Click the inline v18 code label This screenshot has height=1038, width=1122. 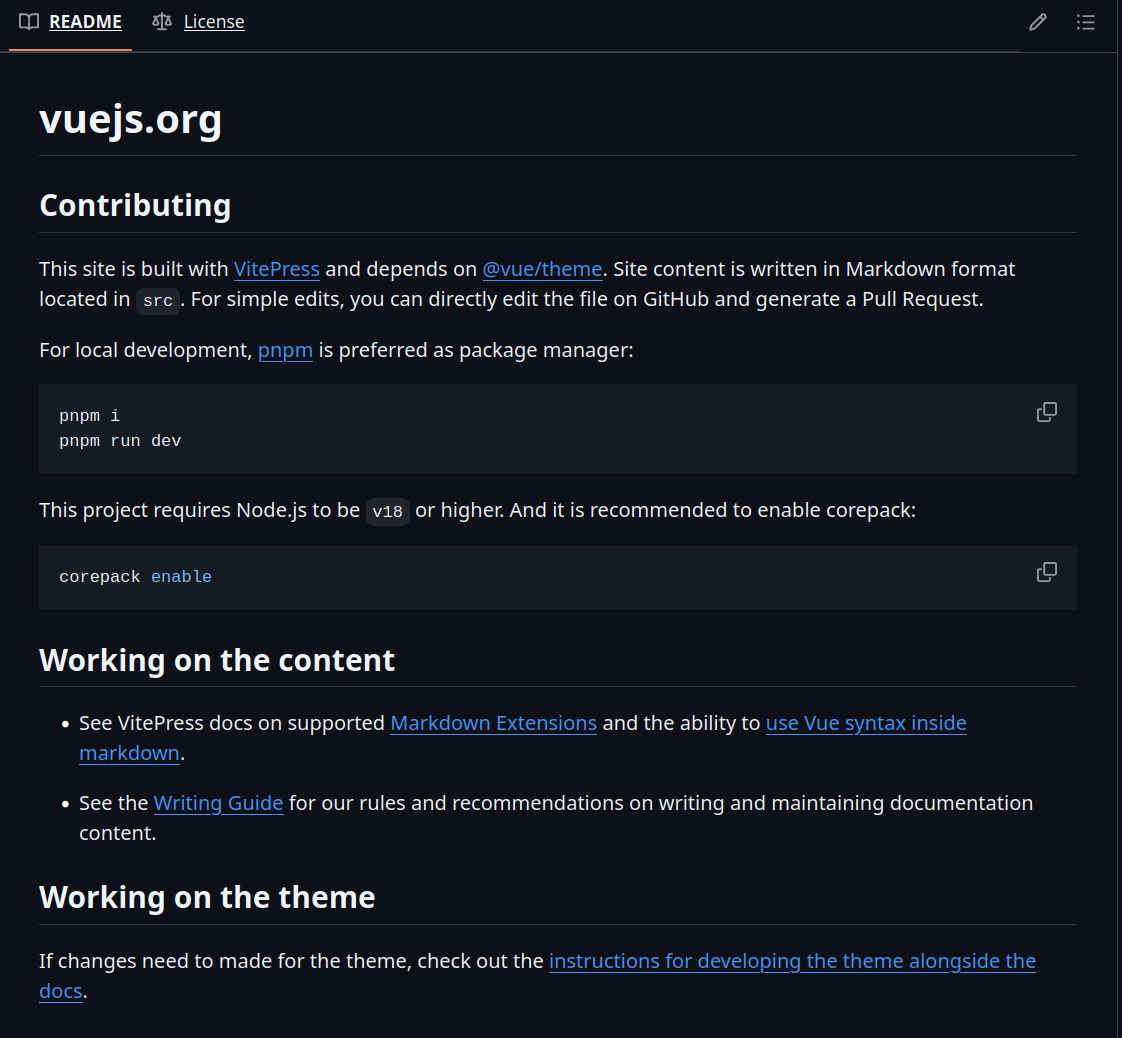[x=388, y=511]
